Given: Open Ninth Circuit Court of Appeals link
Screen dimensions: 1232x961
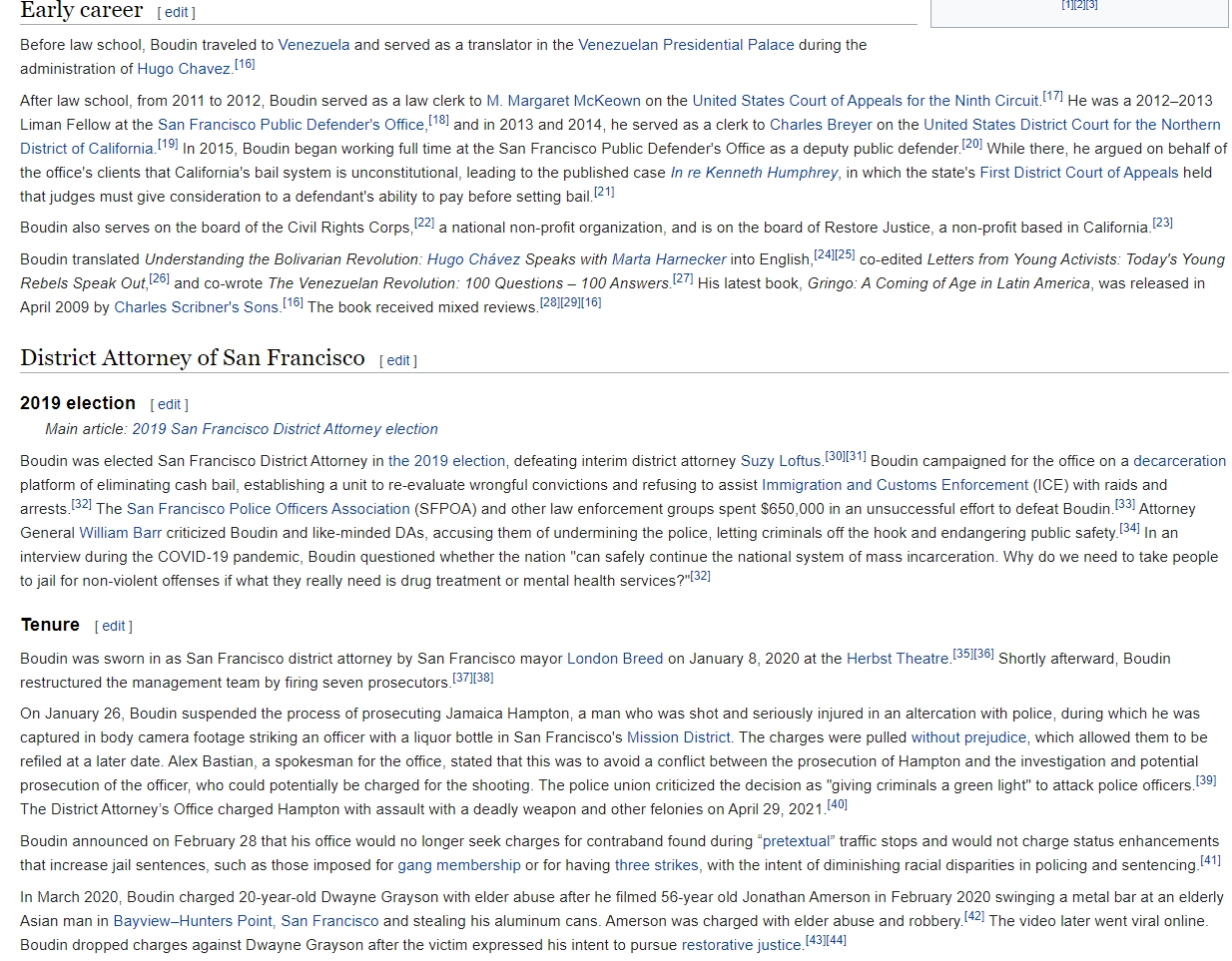Looking at the screenshot, I should point(866,101).
